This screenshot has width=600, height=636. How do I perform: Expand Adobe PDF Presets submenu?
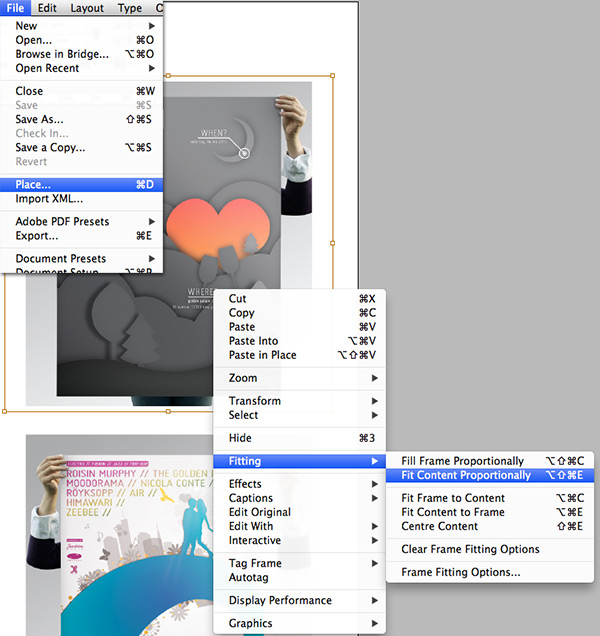[x=82, y=221]
